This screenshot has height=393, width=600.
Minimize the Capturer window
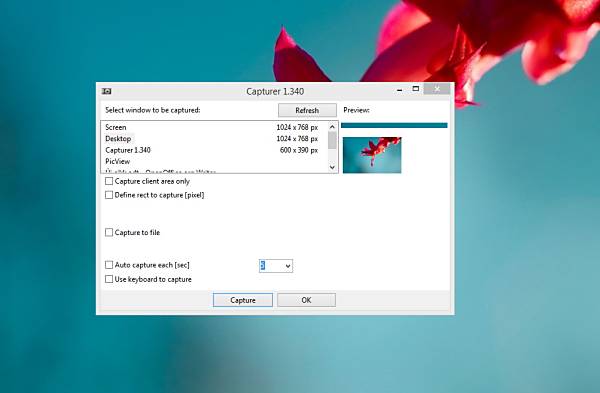click(x=399, y=90)
